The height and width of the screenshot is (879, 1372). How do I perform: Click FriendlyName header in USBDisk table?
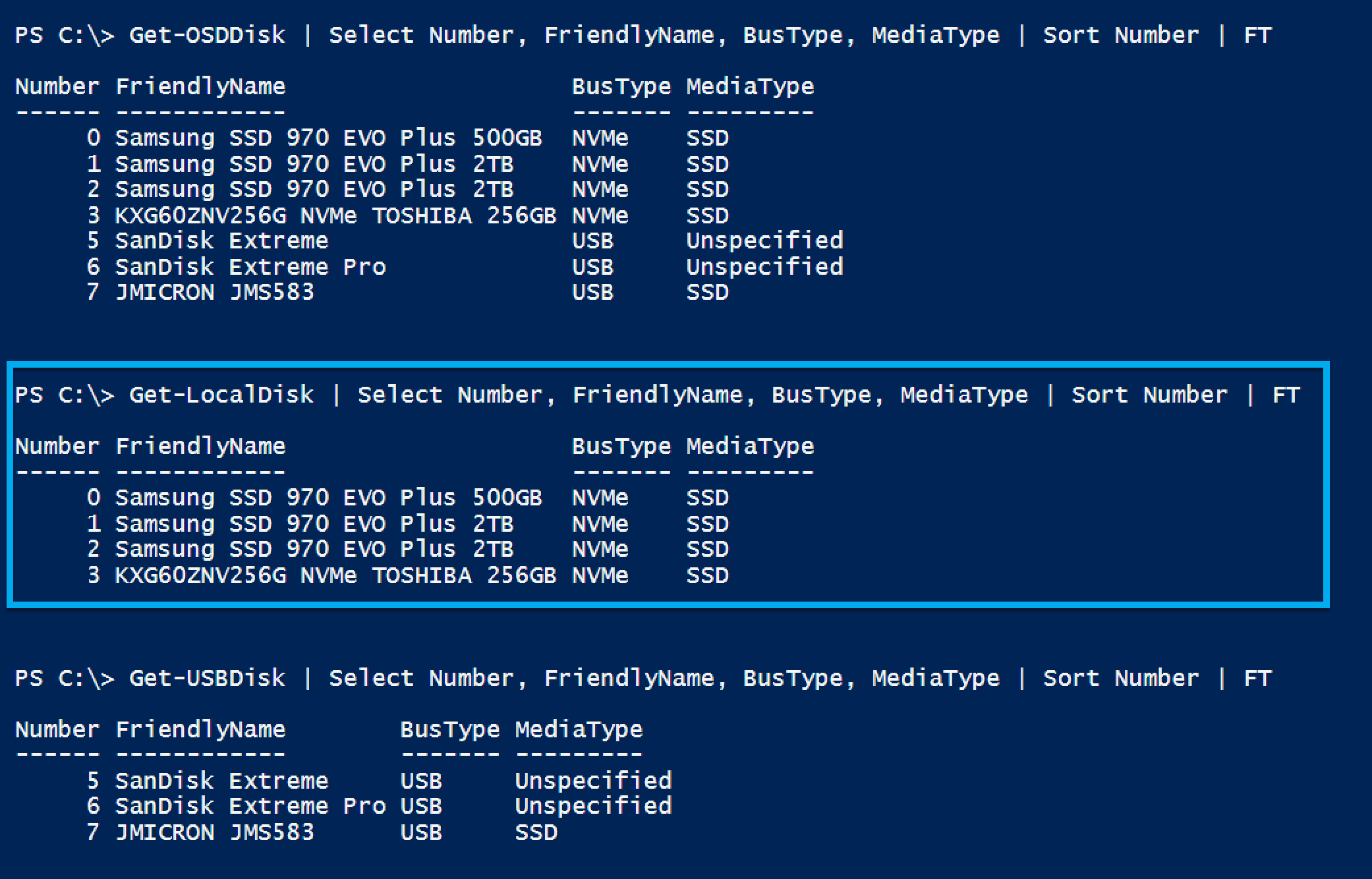pyautogui.click(x=200, y=729)
